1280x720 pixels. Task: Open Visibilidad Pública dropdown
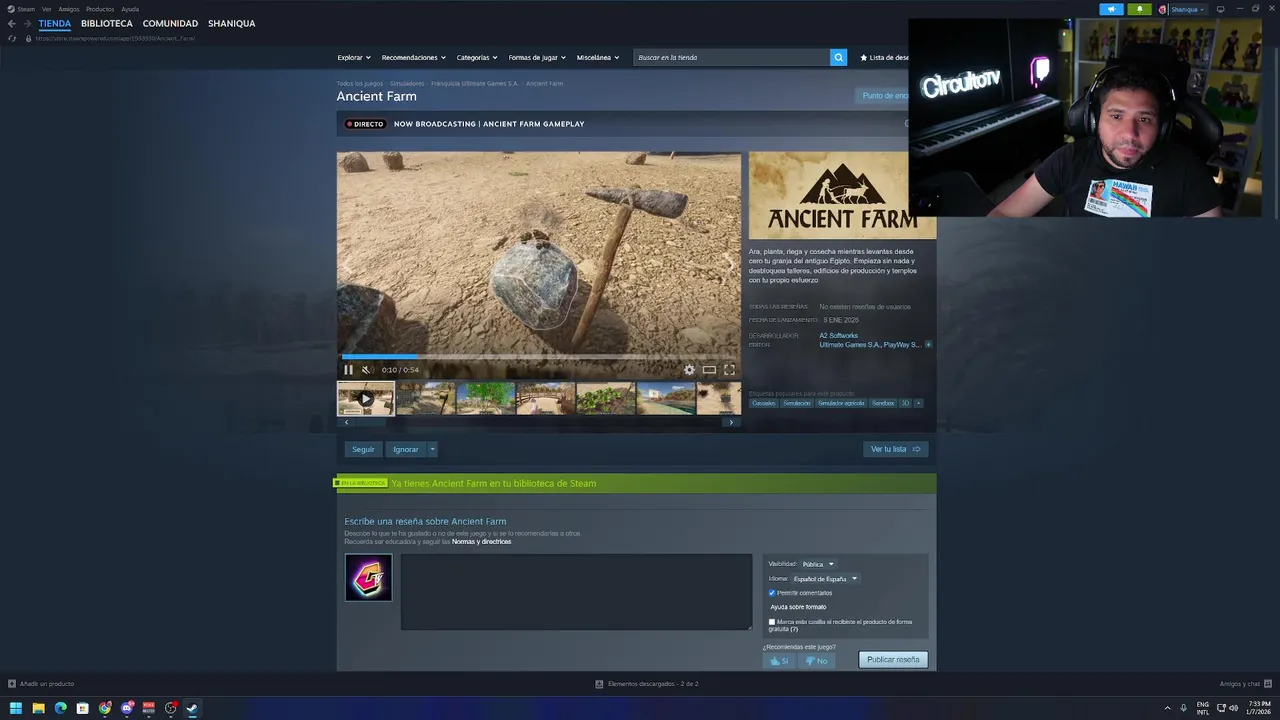pyautogui.click(x=817, y=564)
